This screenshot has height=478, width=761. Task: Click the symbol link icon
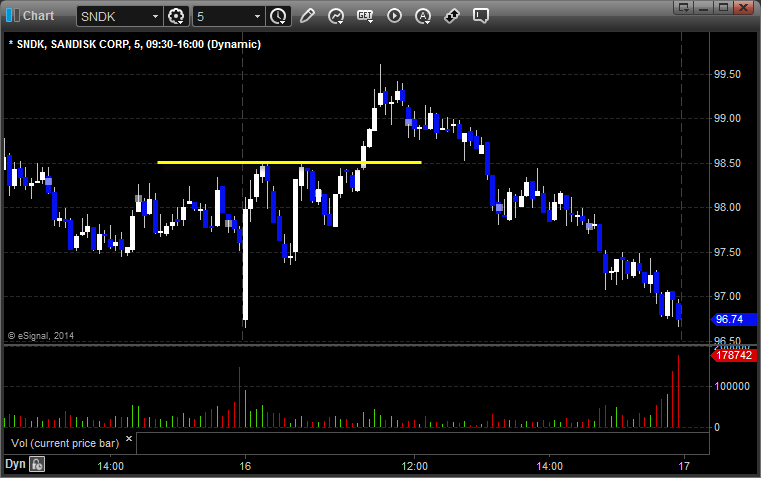[452, 16]
